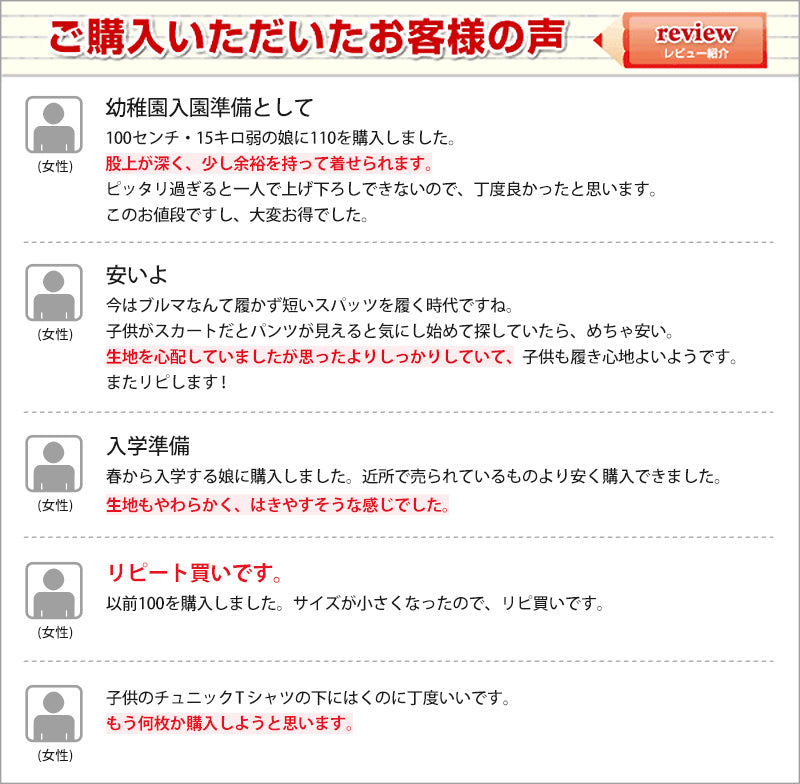Click highlighted もう何枚か購入しようと思います。 text
Image resolution: width=800 pixels, height=784 pixels.
(229, 724)
